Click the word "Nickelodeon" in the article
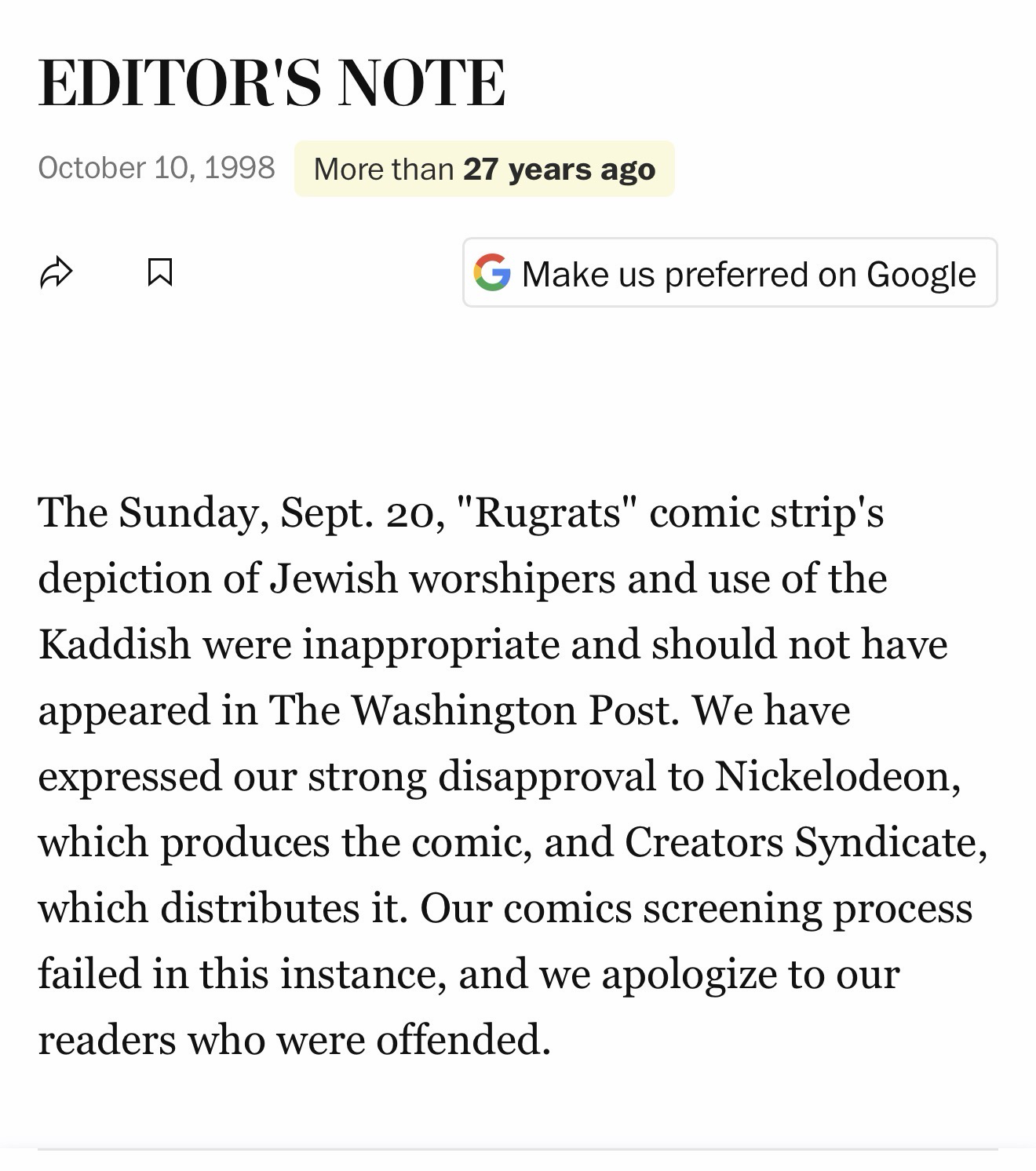1036x1171 pixels. click(837, 777)
